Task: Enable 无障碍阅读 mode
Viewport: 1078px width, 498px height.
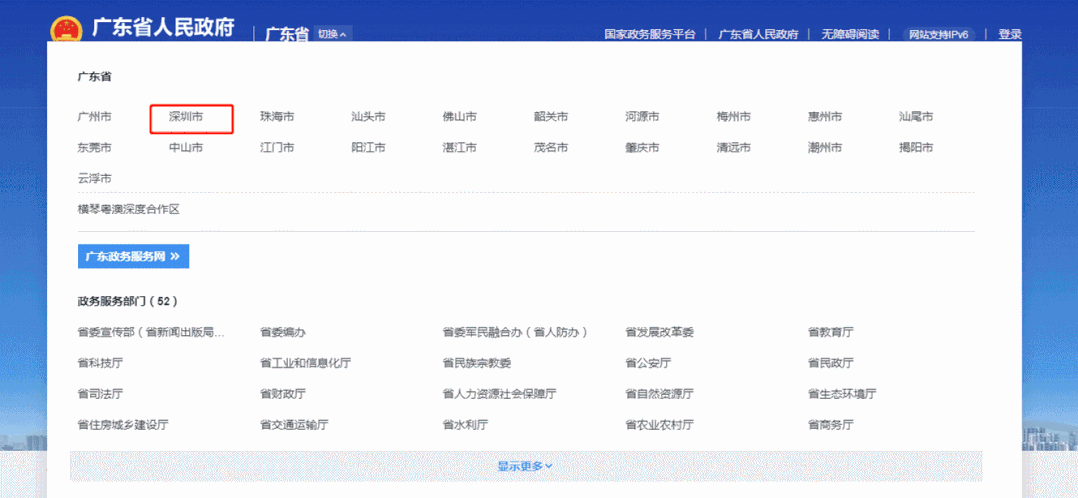Action: click(850, 34)
